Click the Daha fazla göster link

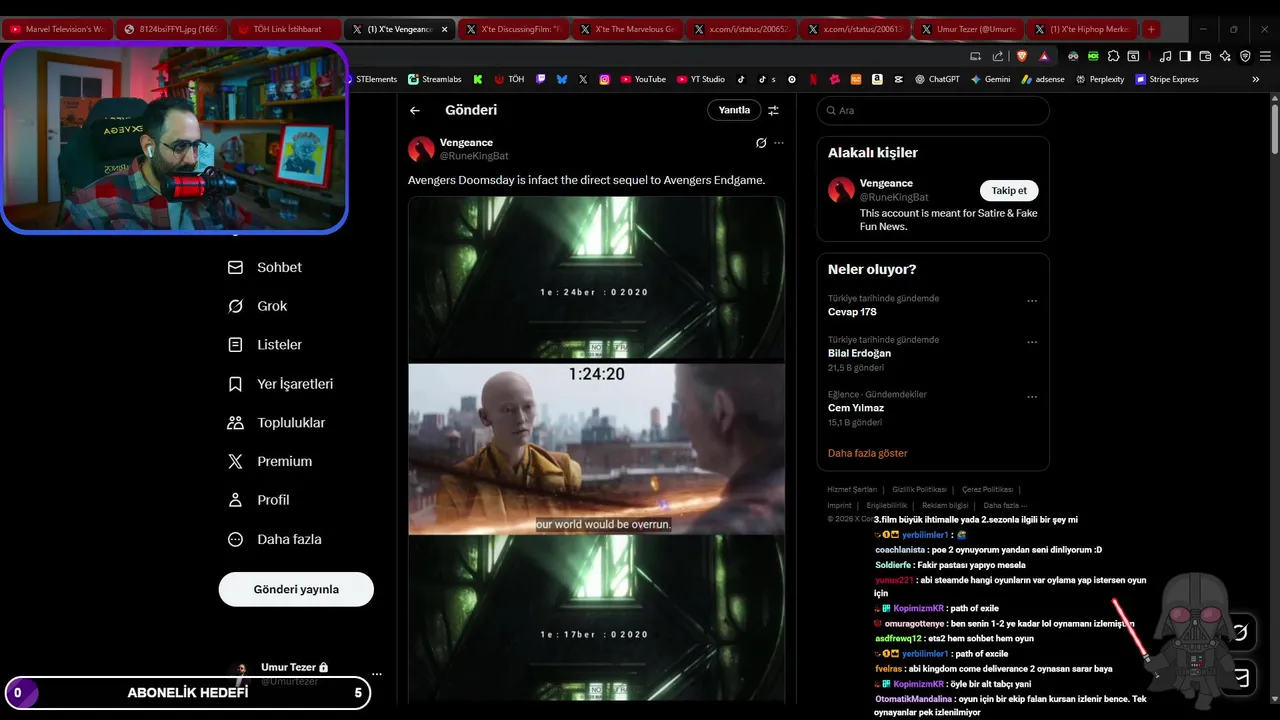tap(867, 453)
